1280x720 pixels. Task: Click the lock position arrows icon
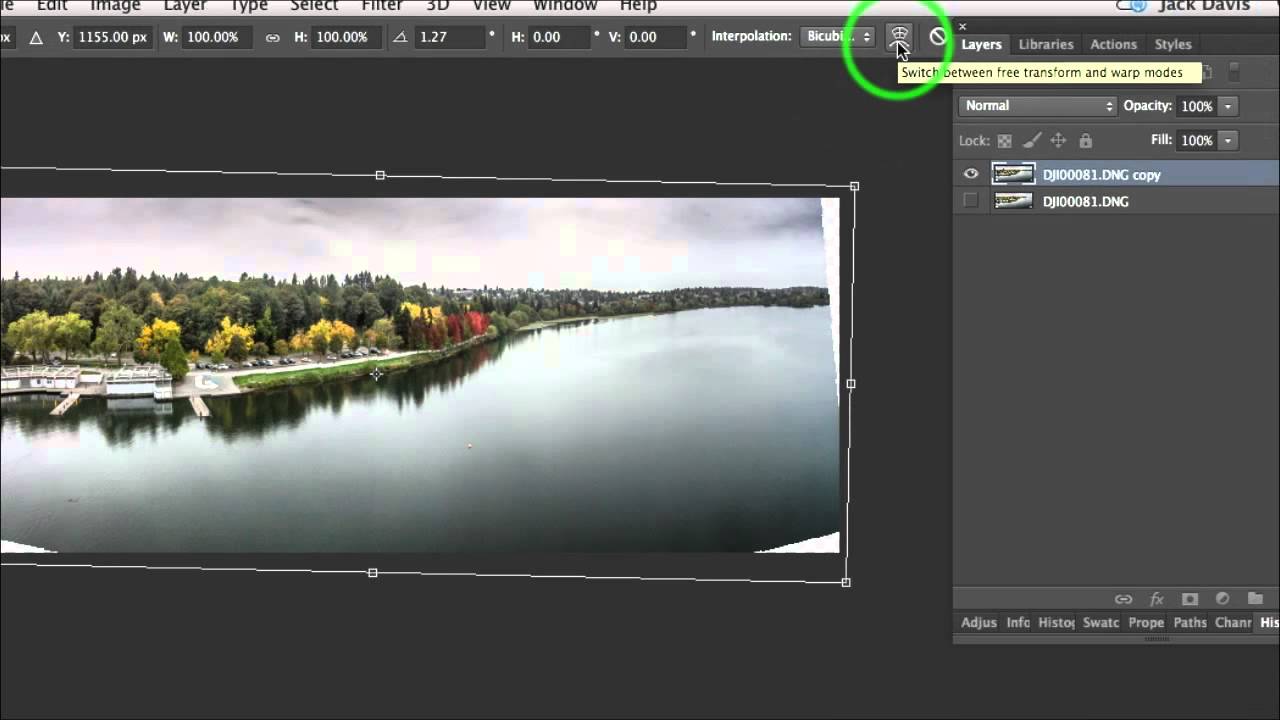pyautogui.click(x=1058, y=141)
